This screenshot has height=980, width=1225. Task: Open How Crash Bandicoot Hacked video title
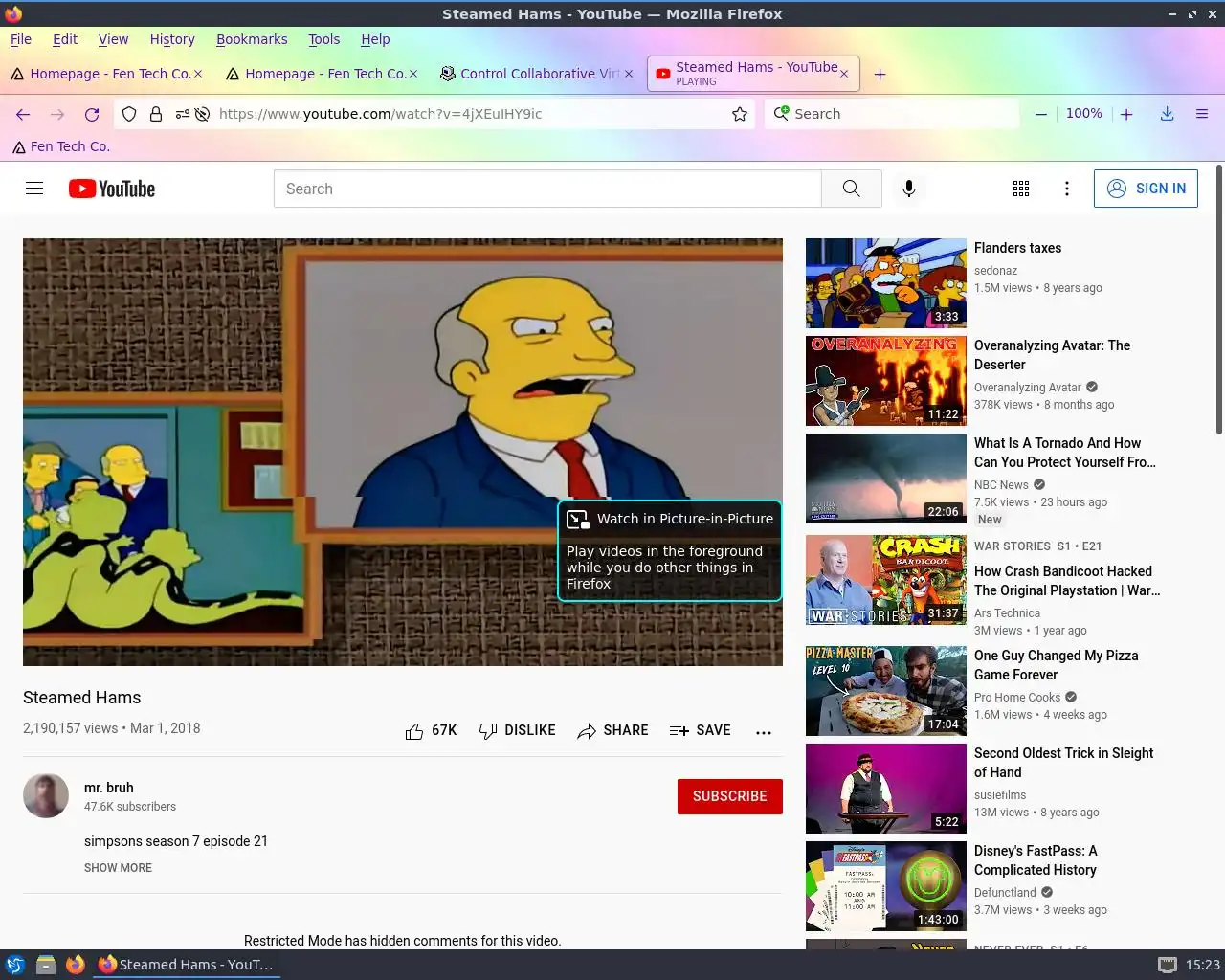pyautogui.click(x=1067, y=581)
